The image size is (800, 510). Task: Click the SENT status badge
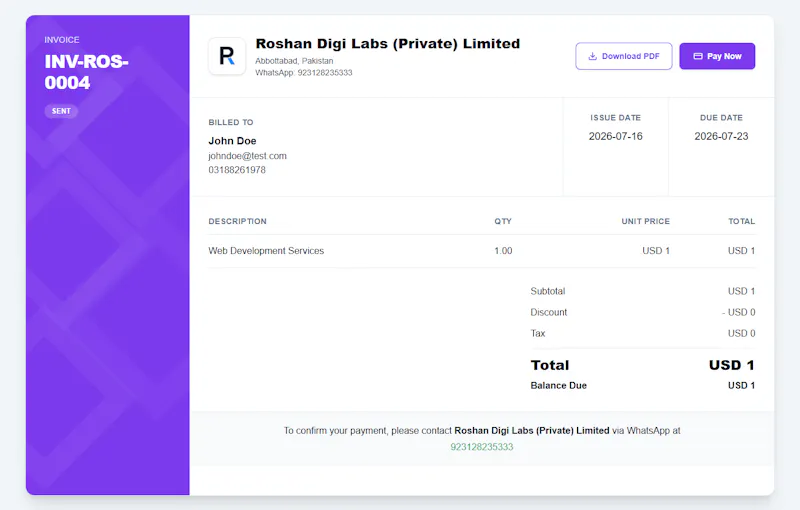61,111
